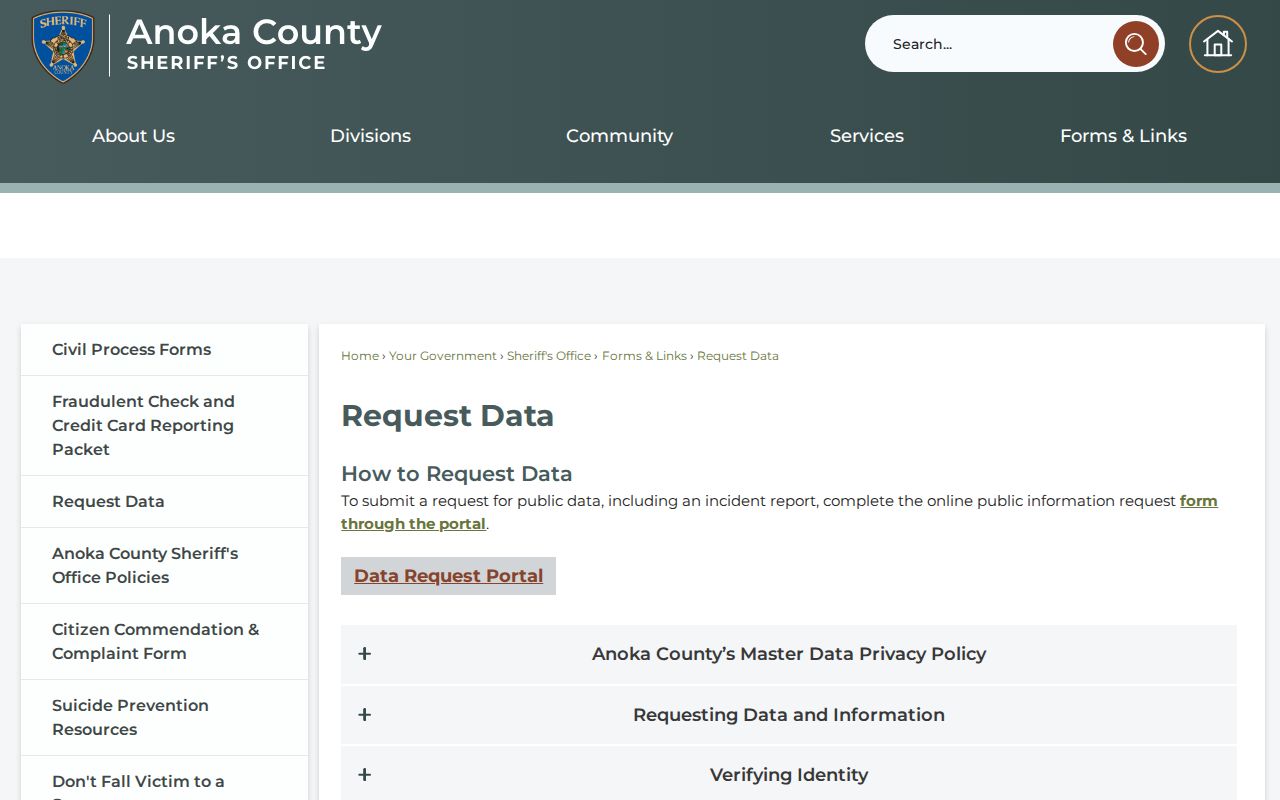Open Citizen Commendation & Complaint Form
This screenshot has width=1280, height=800.
coord(164,642)
